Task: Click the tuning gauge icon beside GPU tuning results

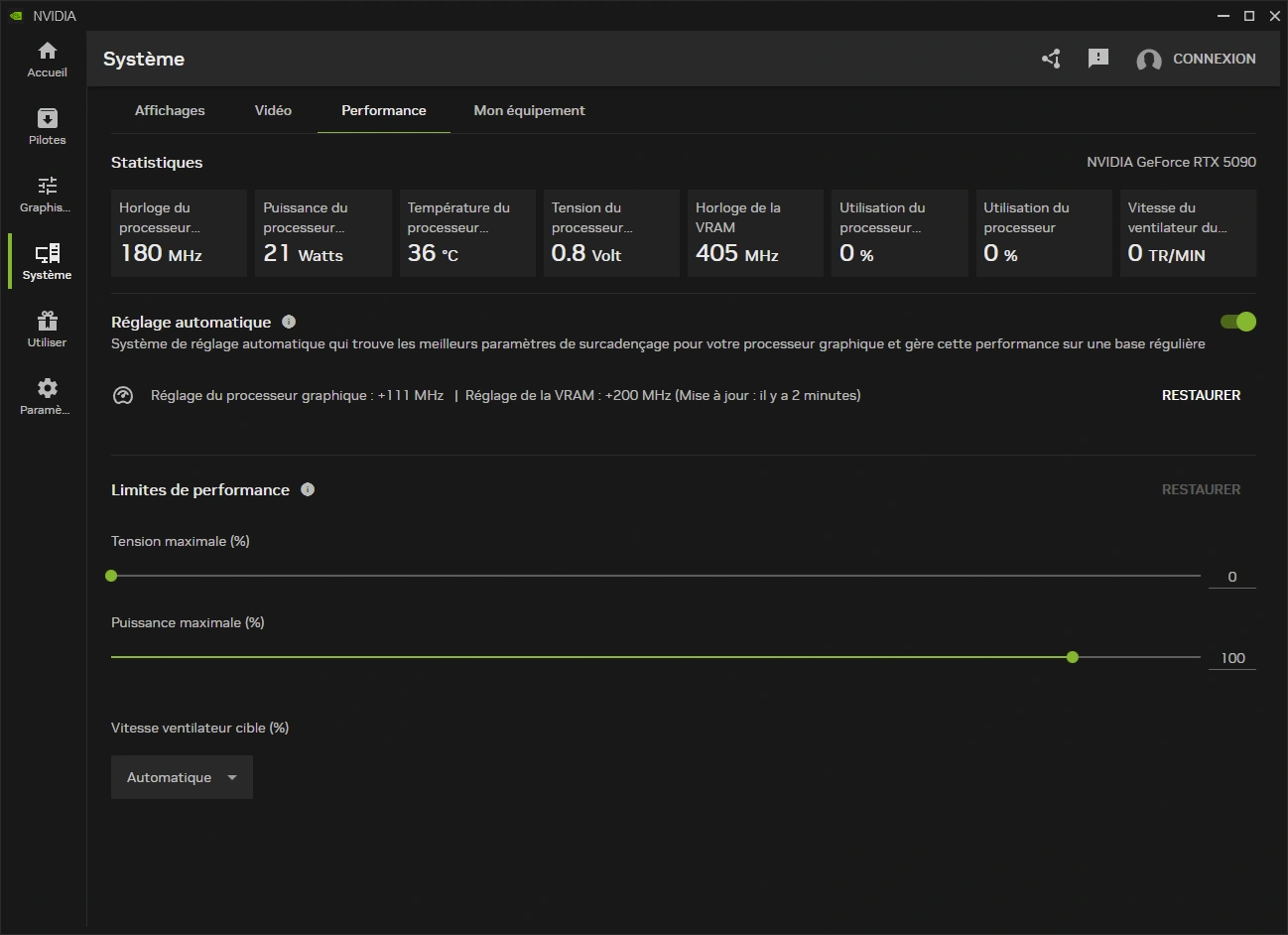Action: [123, 395]
